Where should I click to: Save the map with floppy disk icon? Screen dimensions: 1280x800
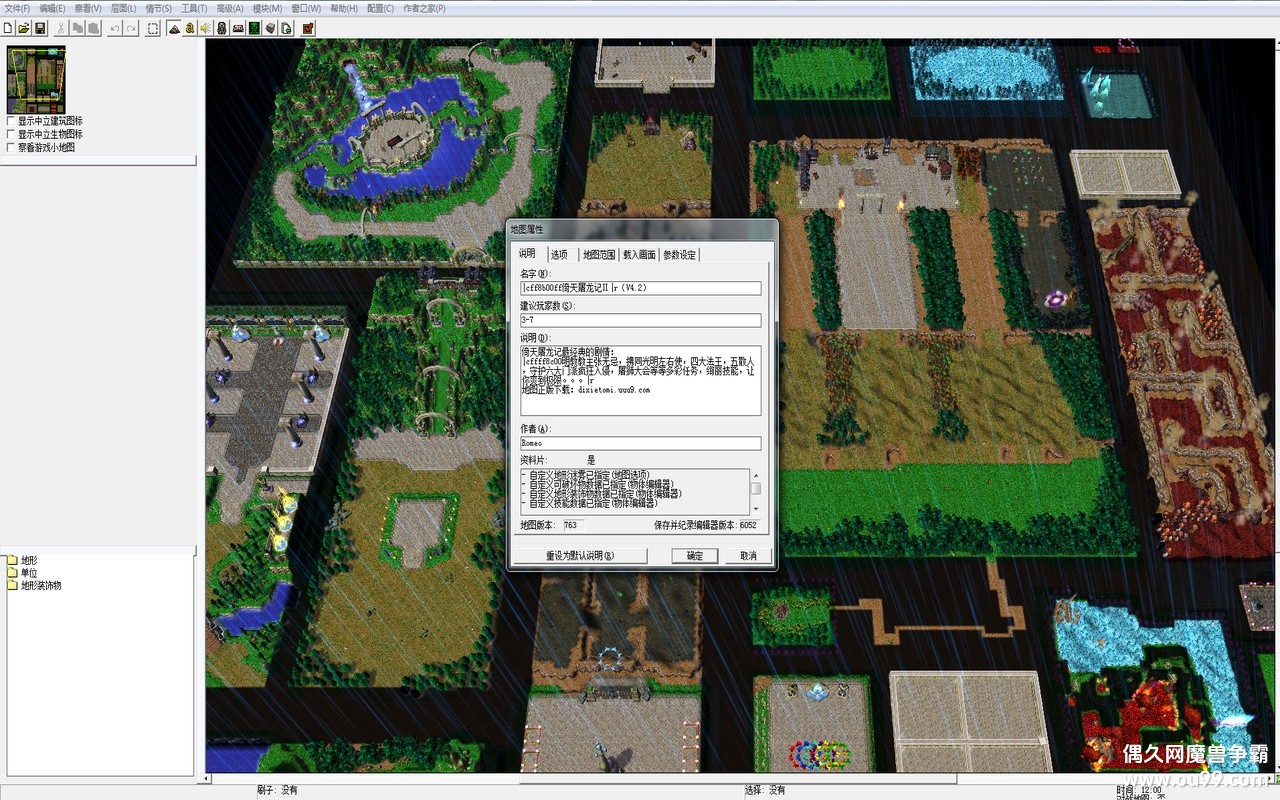(x=39, y=28)
